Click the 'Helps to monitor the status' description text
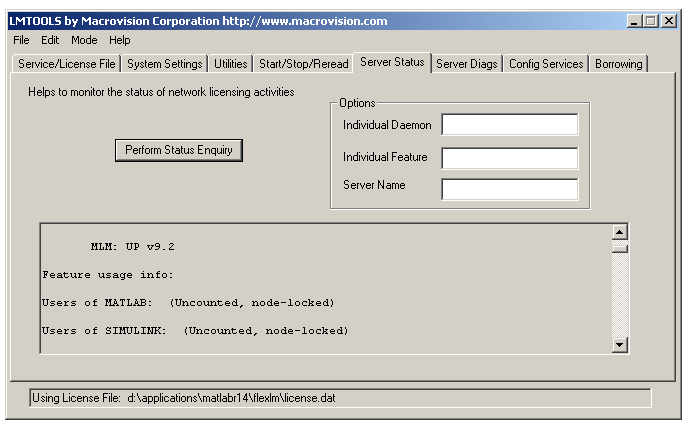Image resolution: width=691 pixels, height=426 pixels. [x=161, y=92]
